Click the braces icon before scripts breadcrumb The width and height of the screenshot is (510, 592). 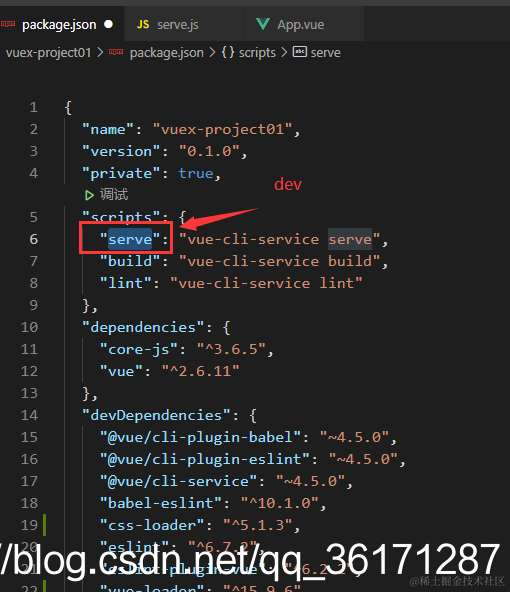[x=228, y=52]
